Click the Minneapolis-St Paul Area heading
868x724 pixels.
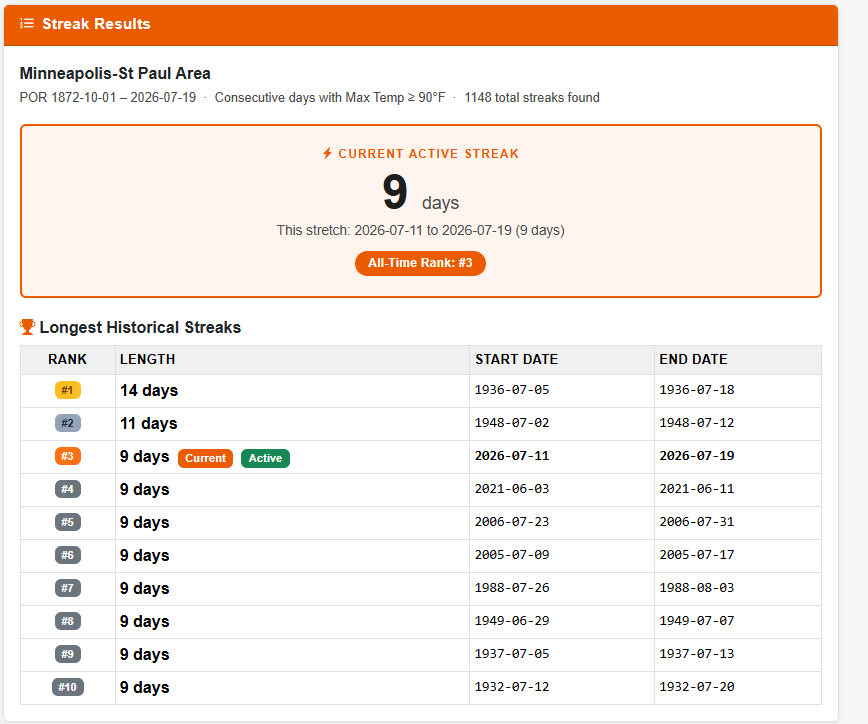point(115,74)
